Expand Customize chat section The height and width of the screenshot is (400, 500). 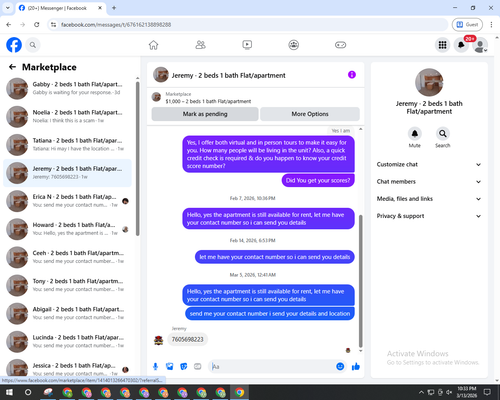click(x=429, y=164)
